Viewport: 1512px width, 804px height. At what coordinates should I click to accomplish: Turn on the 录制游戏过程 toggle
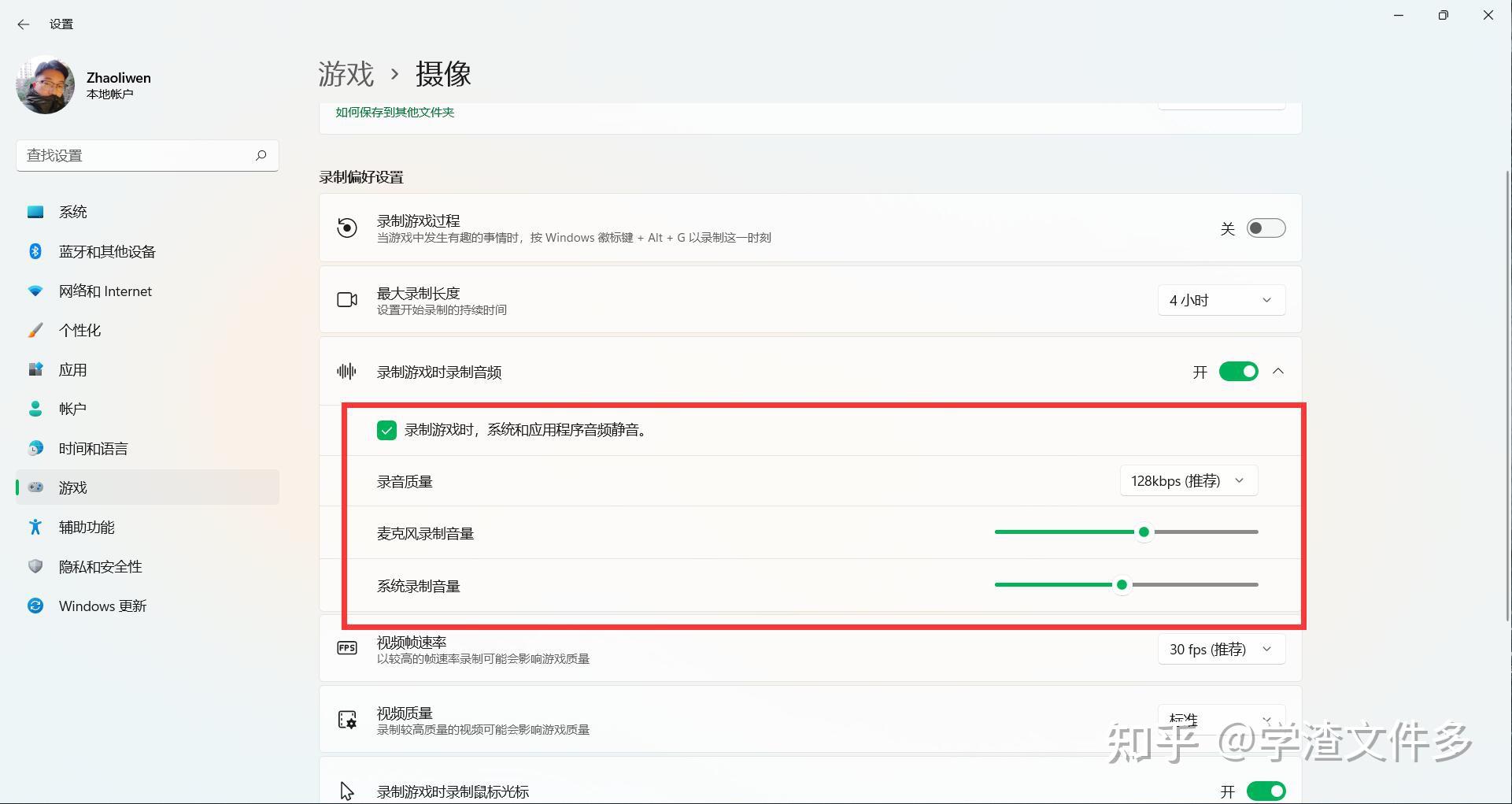click(x=1265, y=228)
